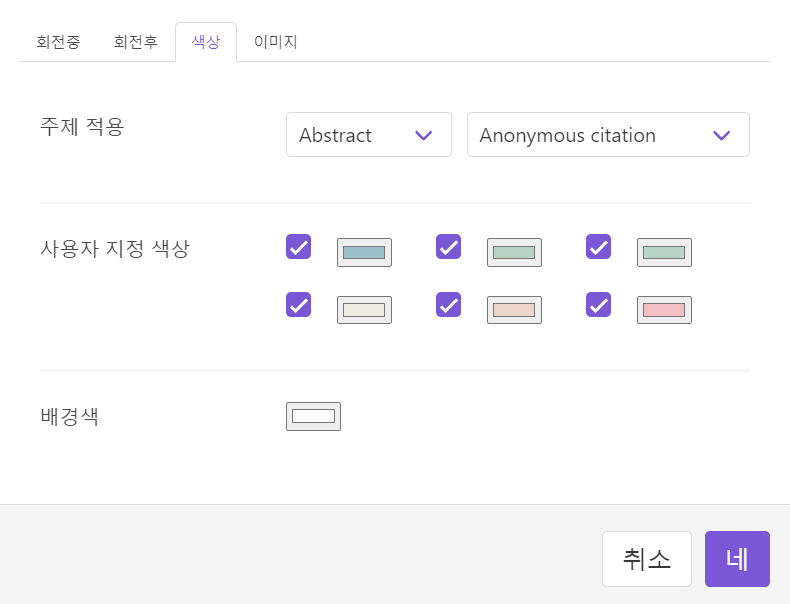Switch to the 회전후 tab
Image resolution: width=790 pixels, height=604 pixels.
click(136, 42)
